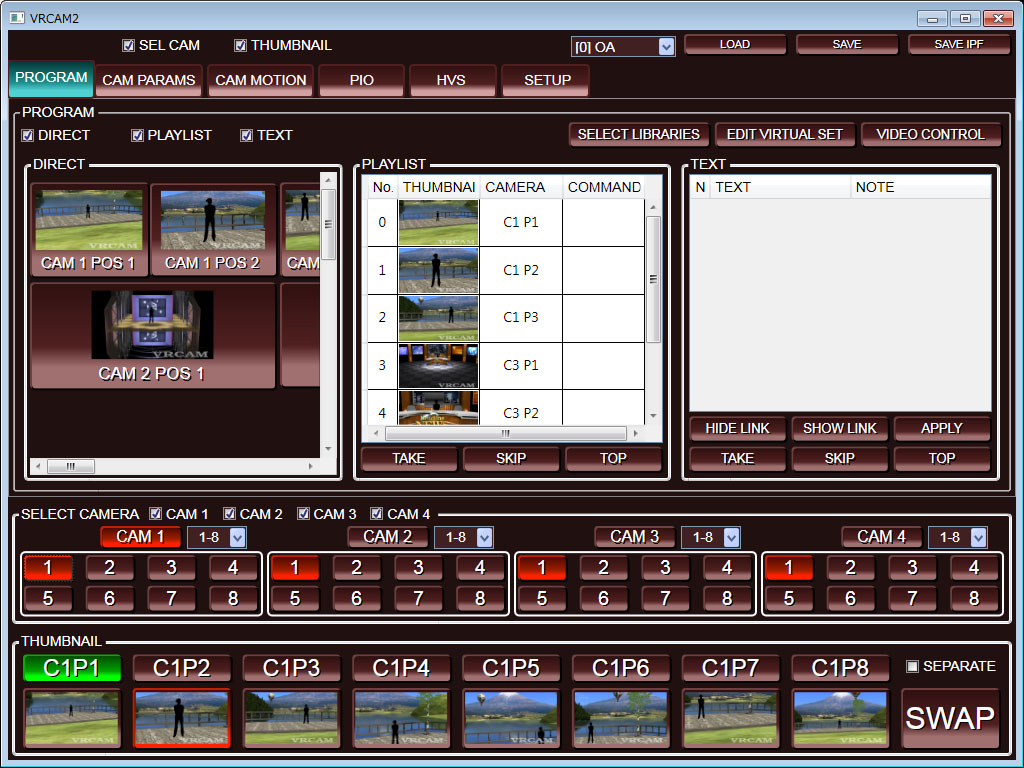Screen dimensions: 1024x768
Task: Click the SELECT LIBRARIES button
Action: (x=638, y=134)
